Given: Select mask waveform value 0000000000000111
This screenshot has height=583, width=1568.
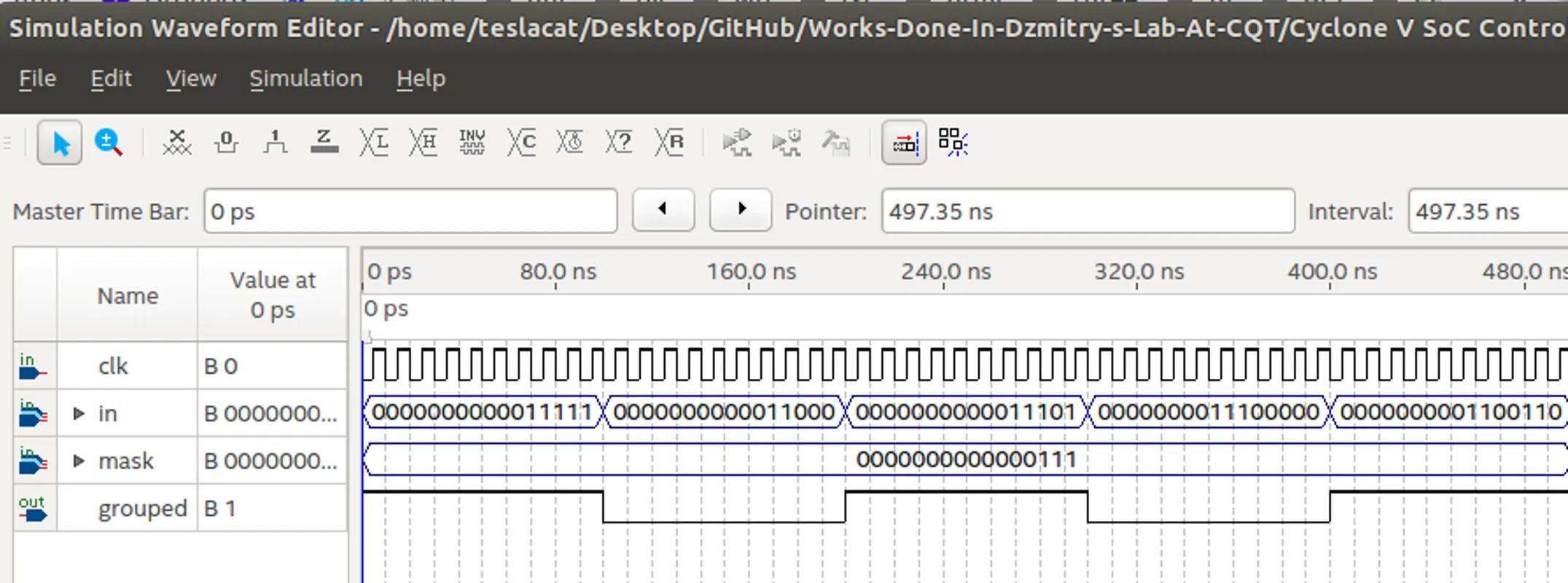Looking at the screenshot, I should [x=966, y=459].
